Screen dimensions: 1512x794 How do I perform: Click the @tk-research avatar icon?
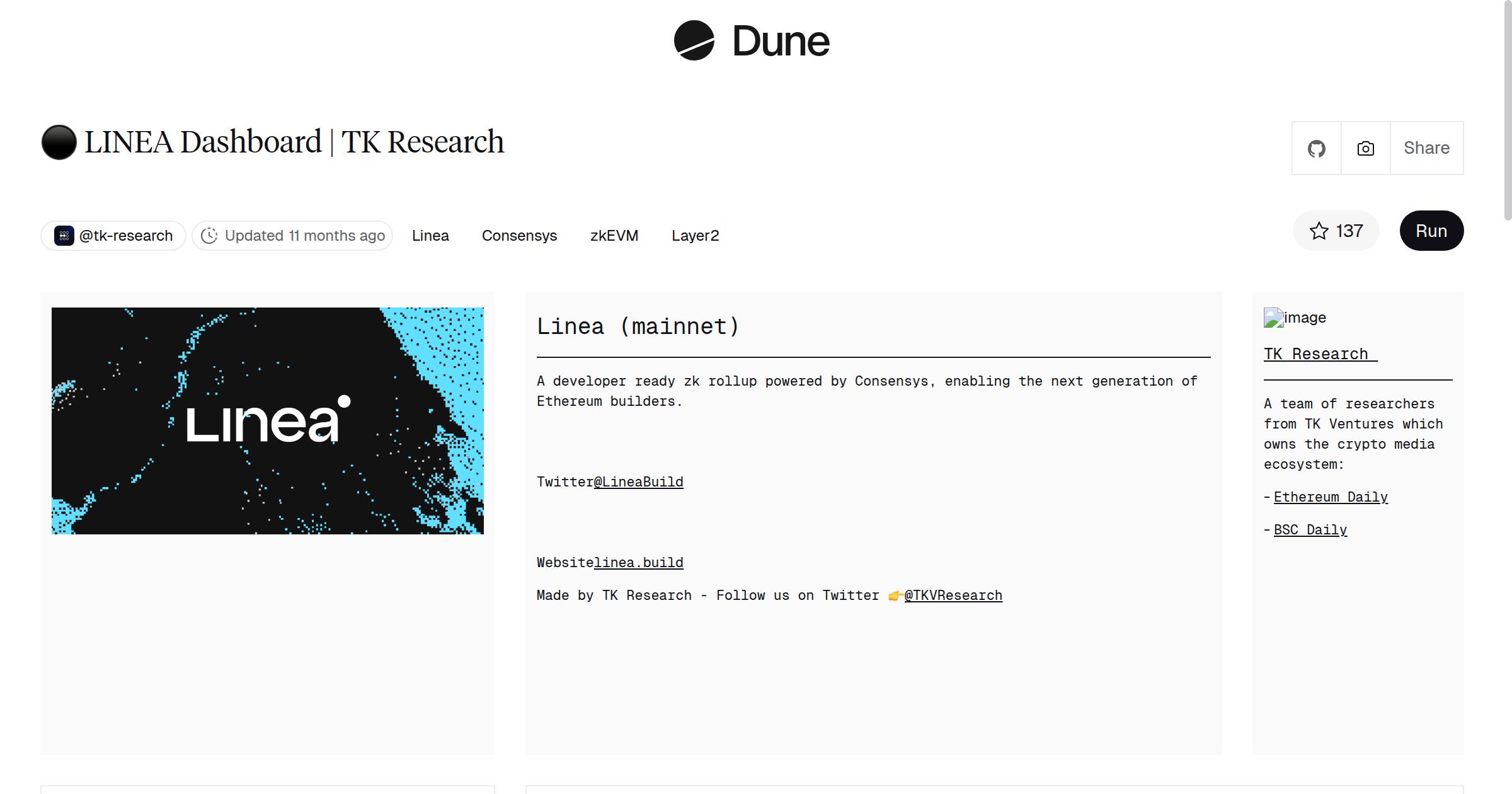[64, 235]
